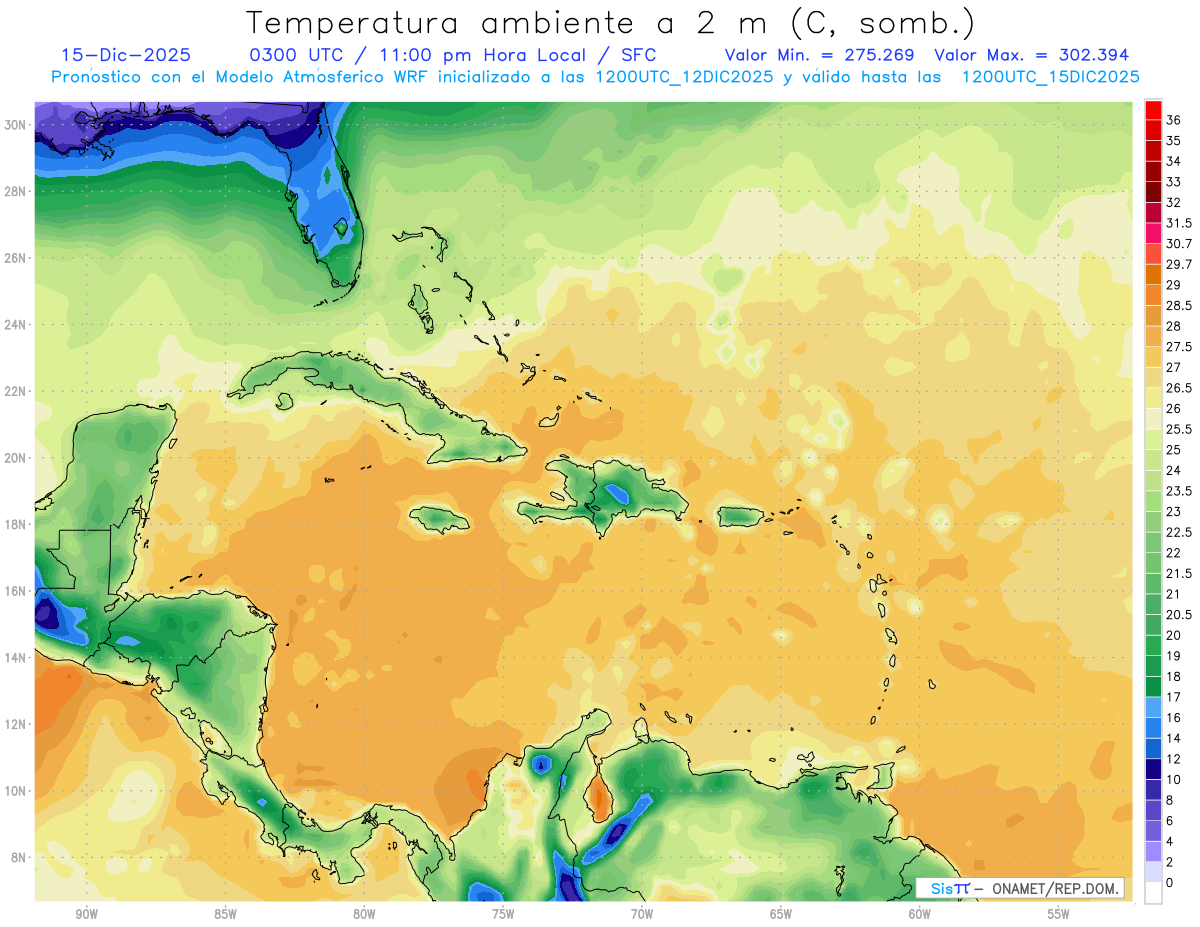Click the '0300 UTC / 11:00 pm Hora Local' time text
The width and height of the screenshot is (1200, 927).
[419, 55]
